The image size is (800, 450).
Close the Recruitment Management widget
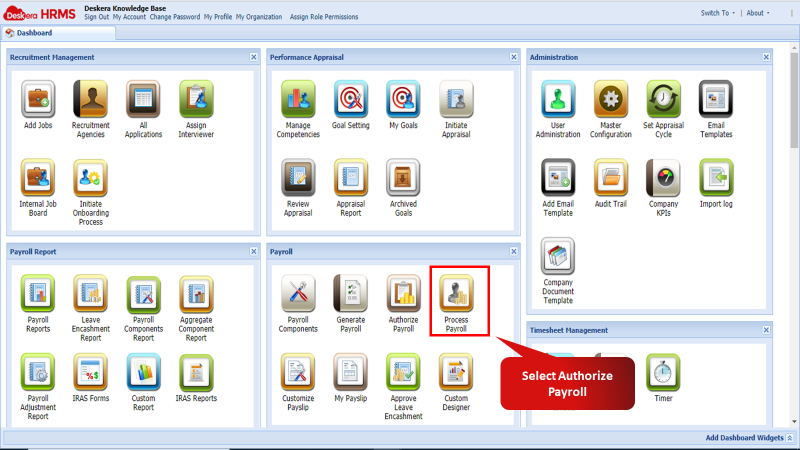tap(254, 57)
